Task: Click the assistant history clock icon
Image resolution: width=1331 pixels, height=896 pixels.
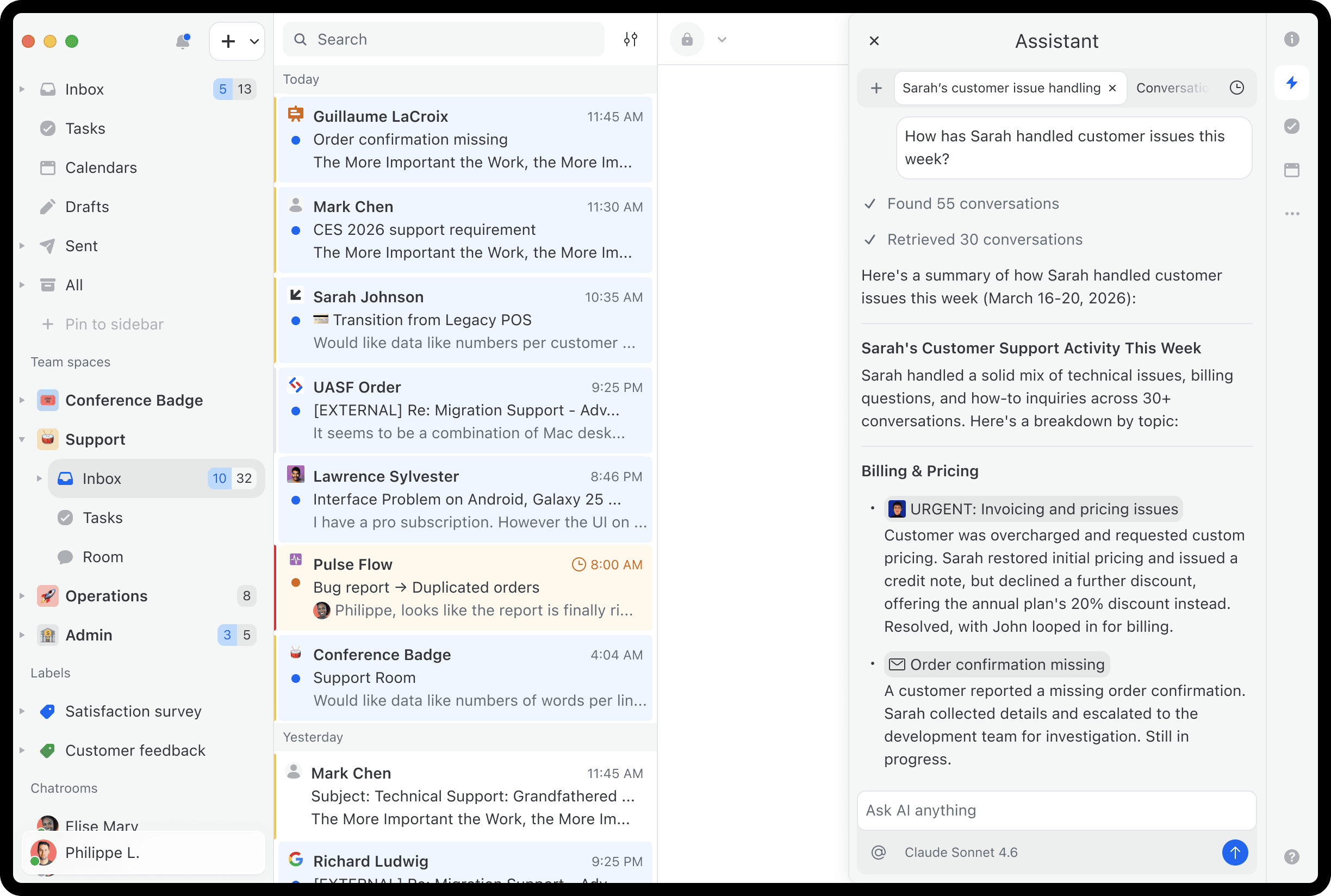Action: 1237,88
